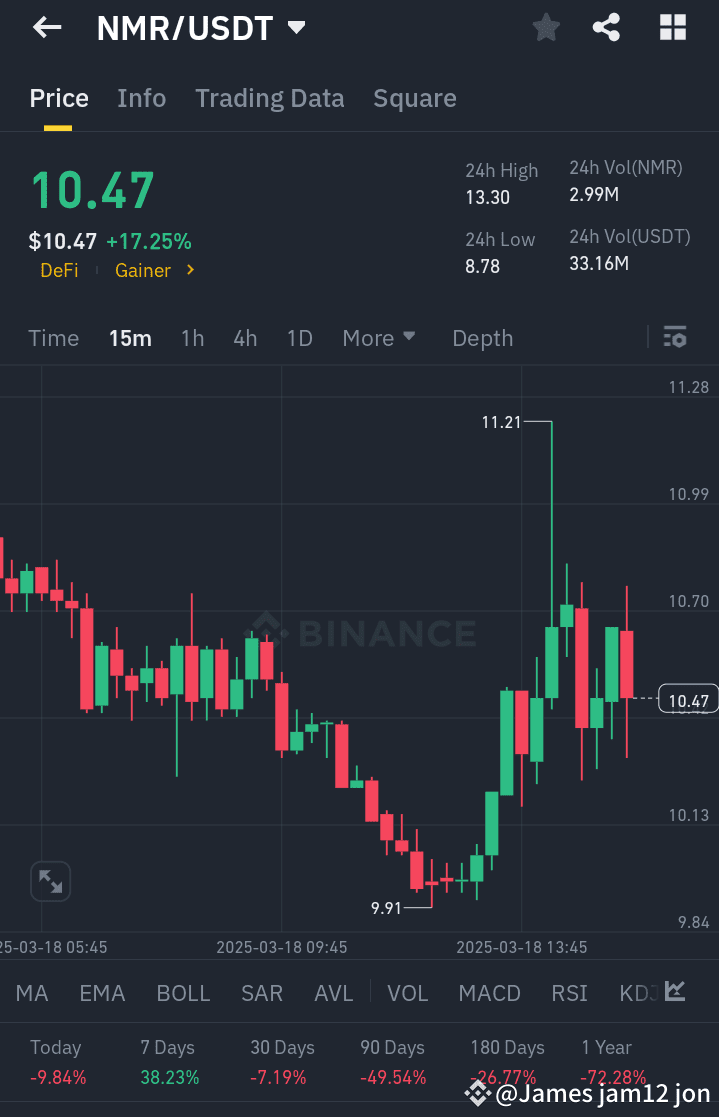This screenshot has height=1117, width=719.
Task: Click the 1 Year performance label
Action: pos(606,1048)
